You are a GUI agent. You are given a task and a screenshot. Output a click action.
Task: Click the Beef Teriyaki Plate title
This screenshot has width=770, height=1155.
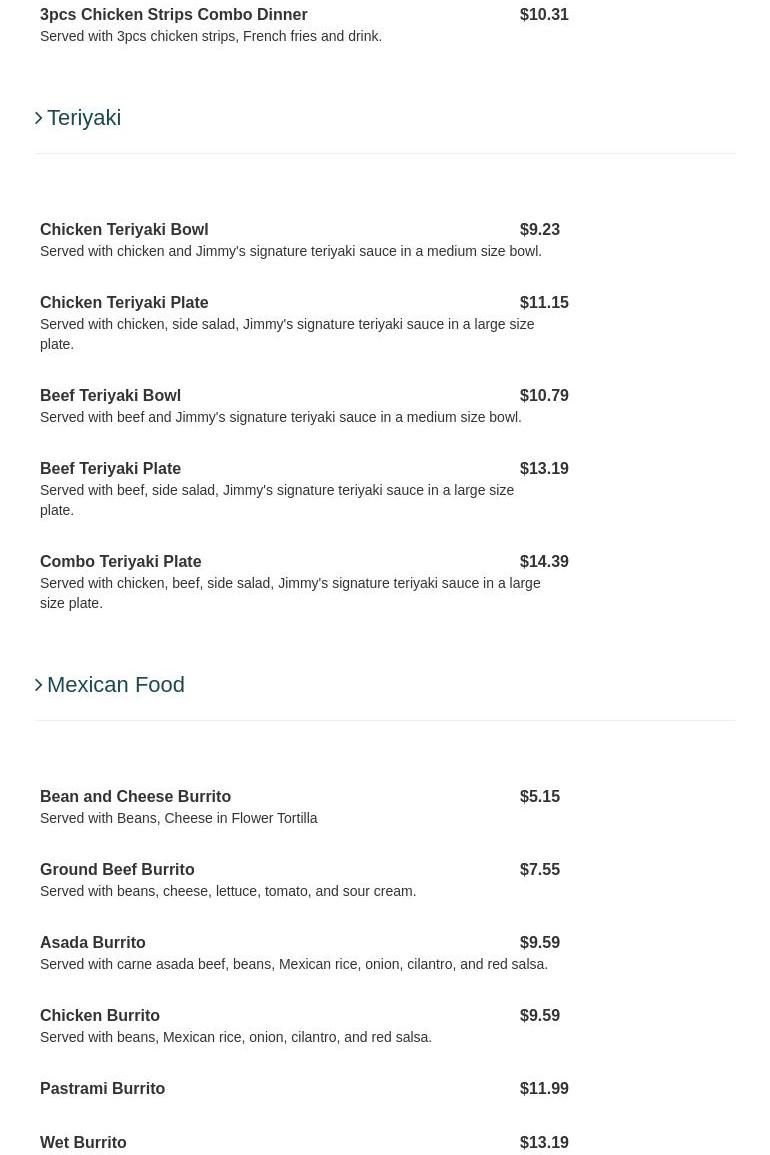pyautogui.click(x=110, y=469)
